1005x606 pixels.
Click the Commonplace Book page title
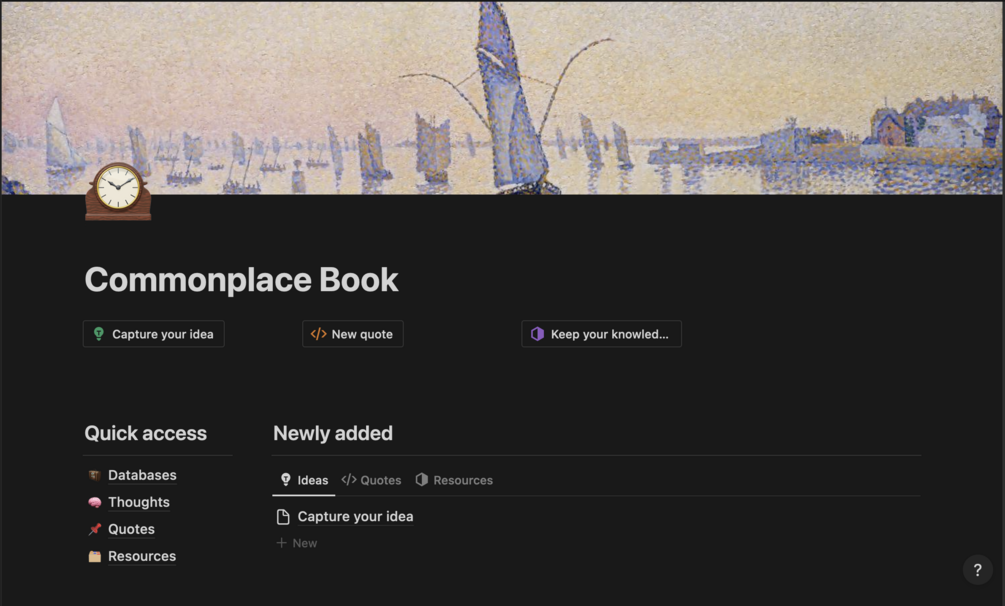pyautogui.click(x=242, y=280)
